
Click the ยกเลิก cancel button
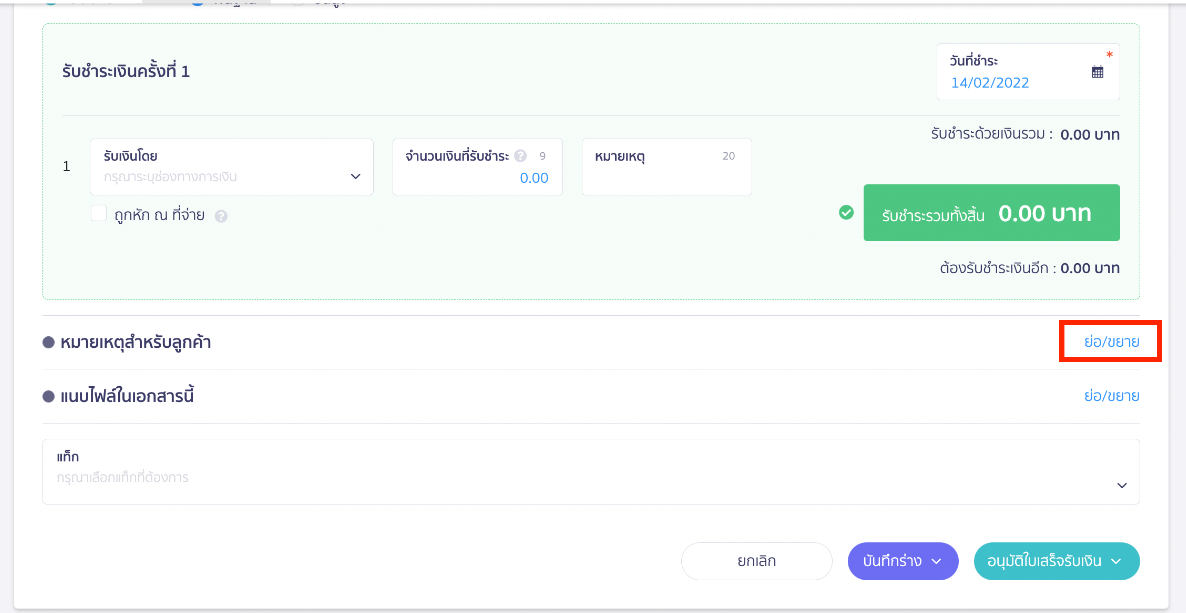pos(756,561)
